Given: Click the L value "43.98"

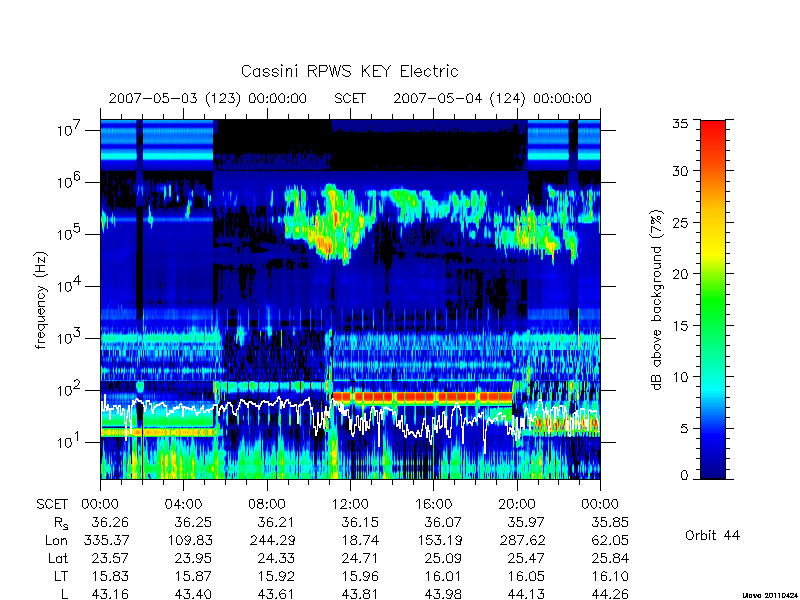Looking at the screenshot, I should click(443, 594).
